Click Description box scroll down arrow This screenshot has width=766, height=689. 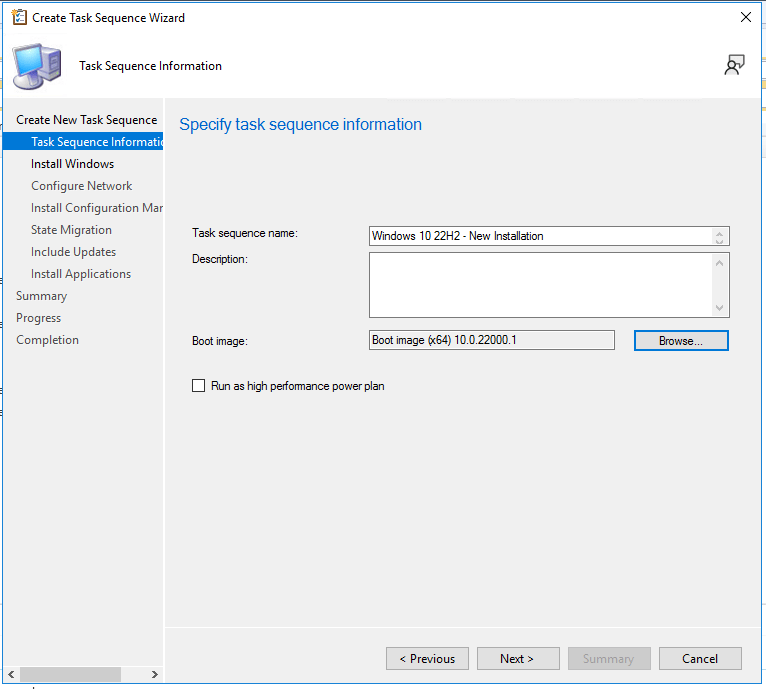(x=719, y=307)
